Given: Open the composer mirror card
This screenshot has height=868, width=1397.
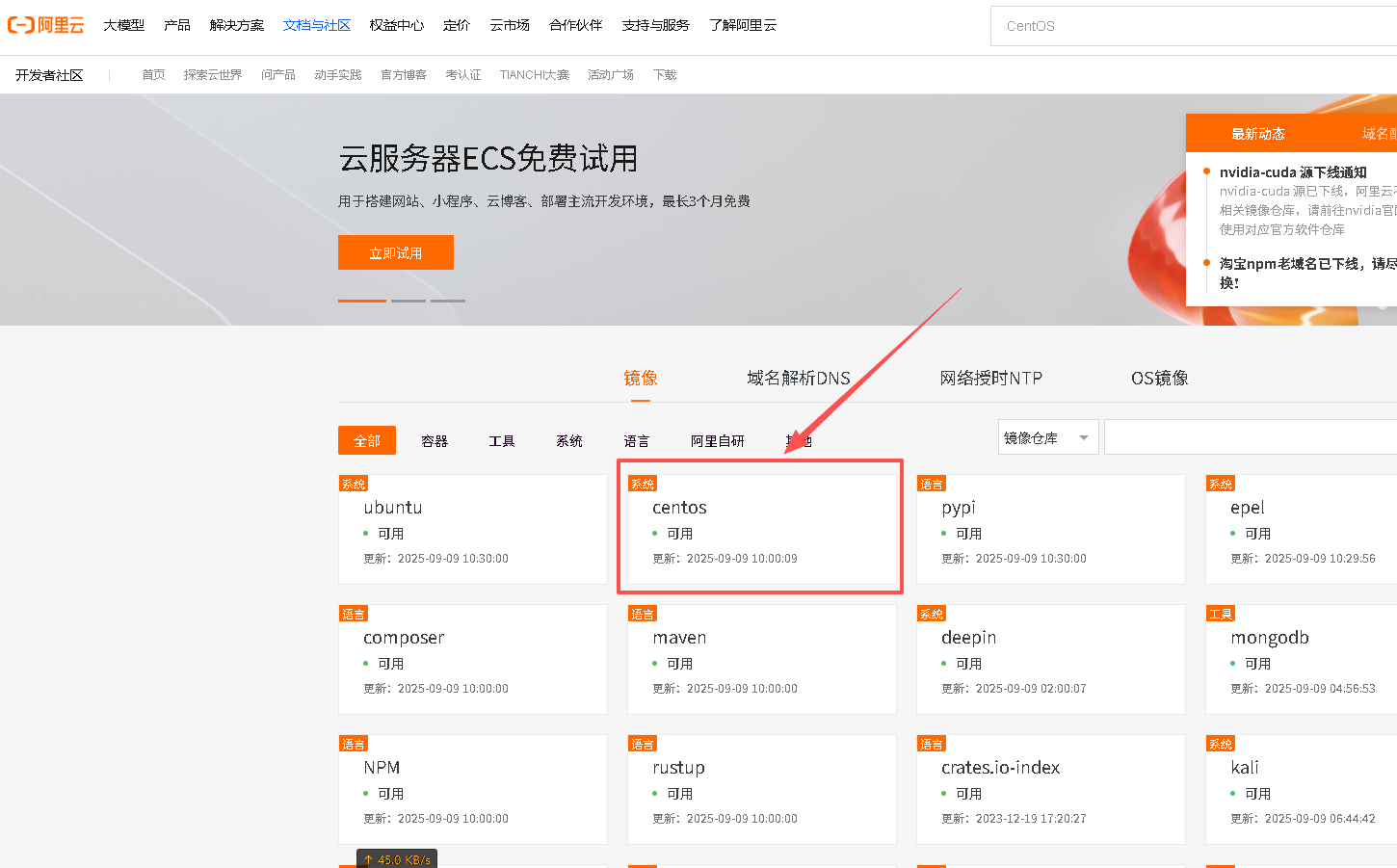Looking at the screenshot, I should [473, 659].
